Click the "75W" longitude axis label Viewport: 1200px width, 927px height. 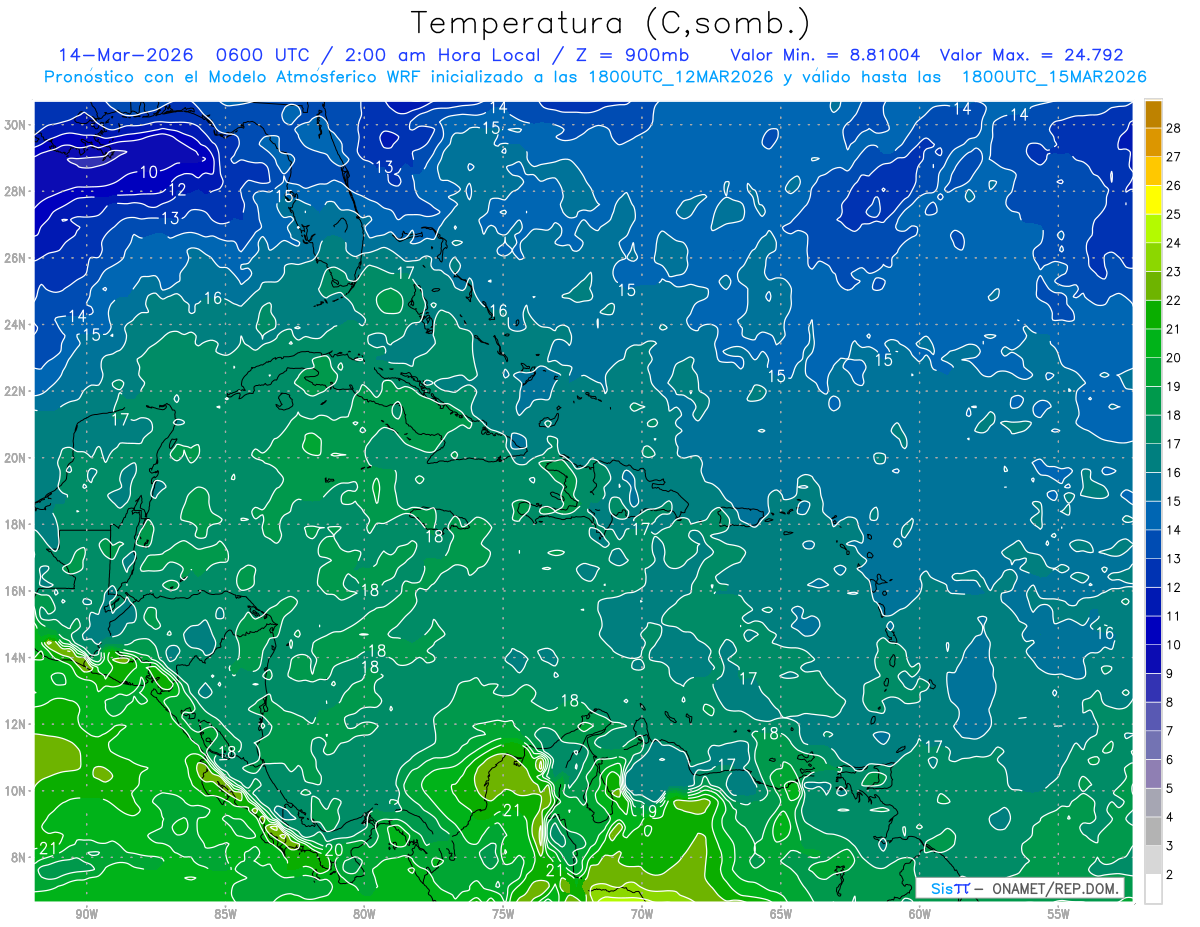pos(503,914)
